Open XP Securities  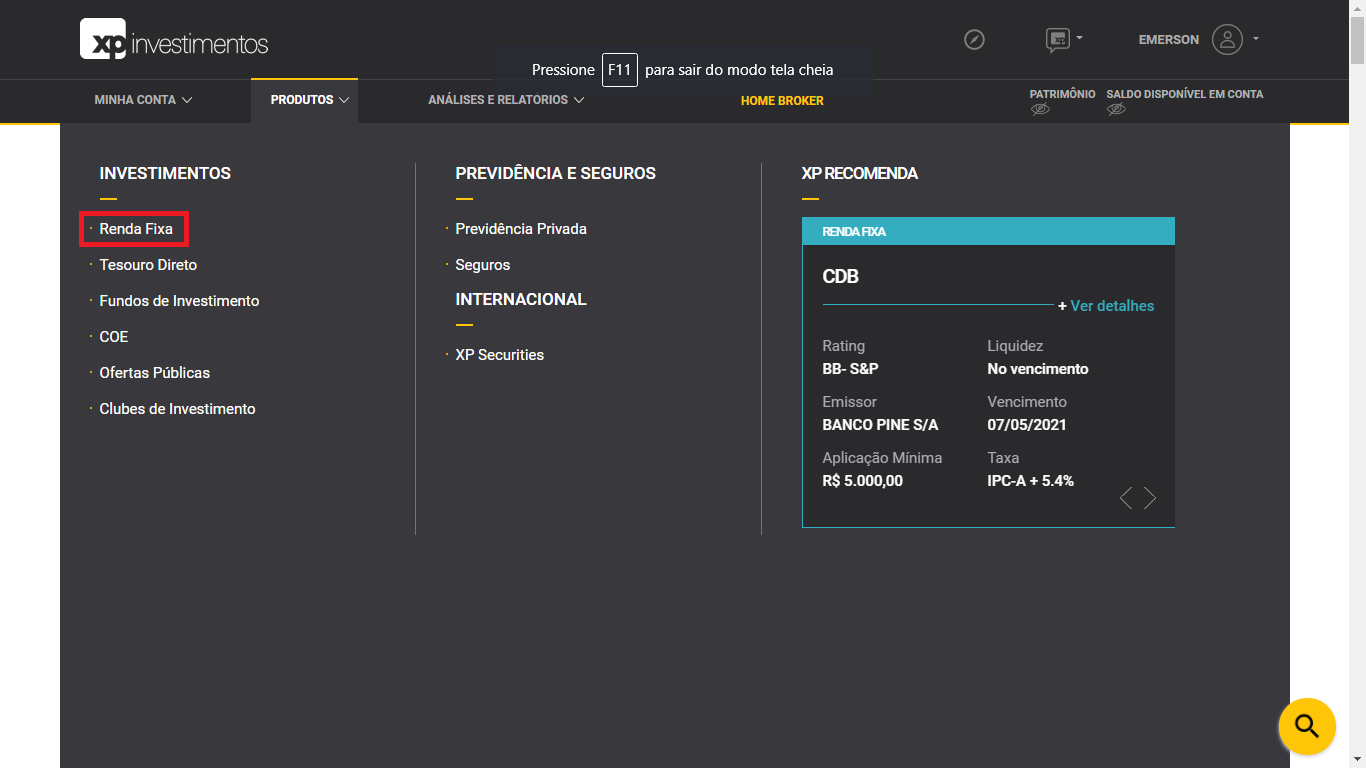[500, 355]
